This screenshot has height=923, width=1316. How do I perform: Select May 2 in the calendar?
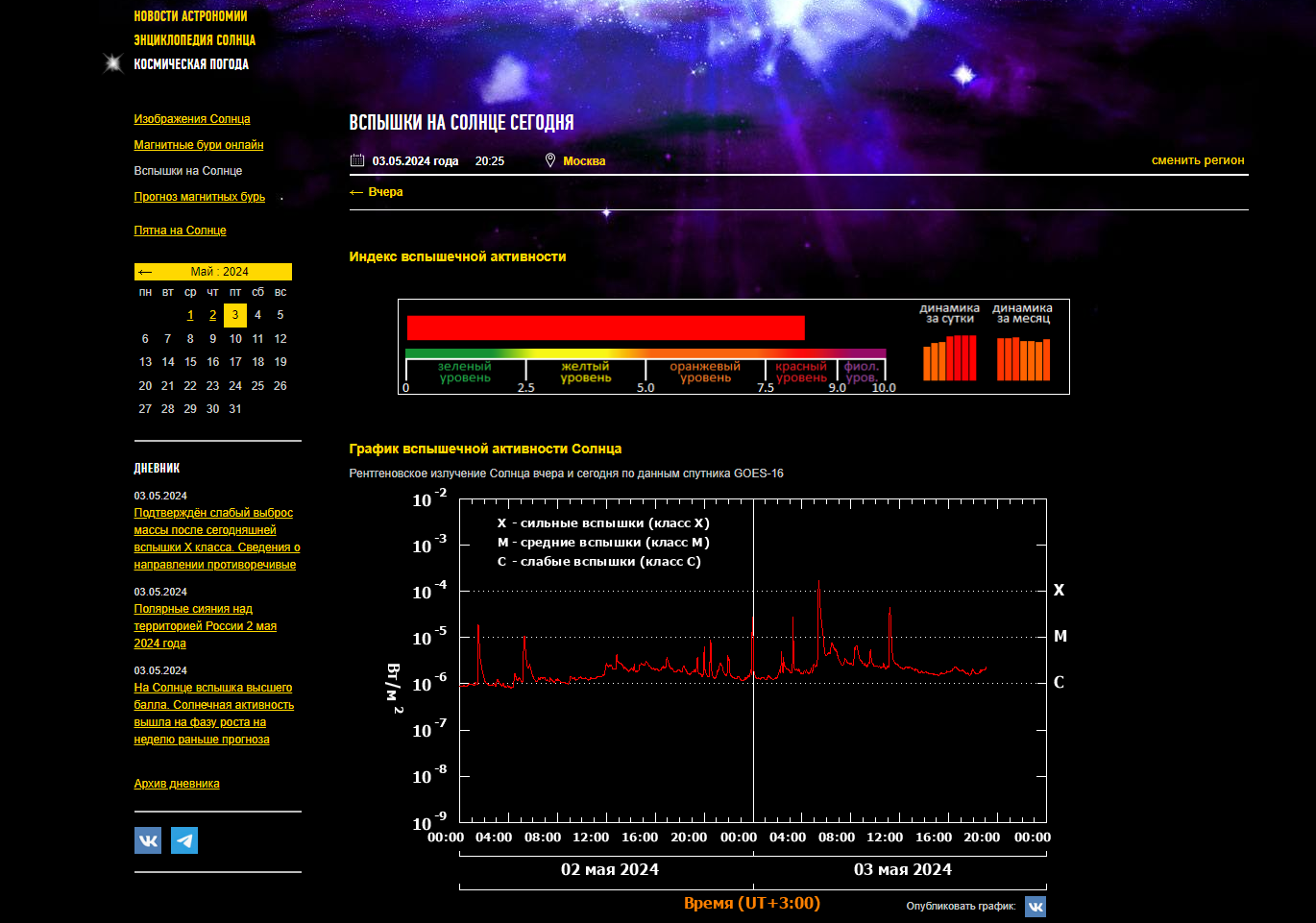[x=212, y=315]
